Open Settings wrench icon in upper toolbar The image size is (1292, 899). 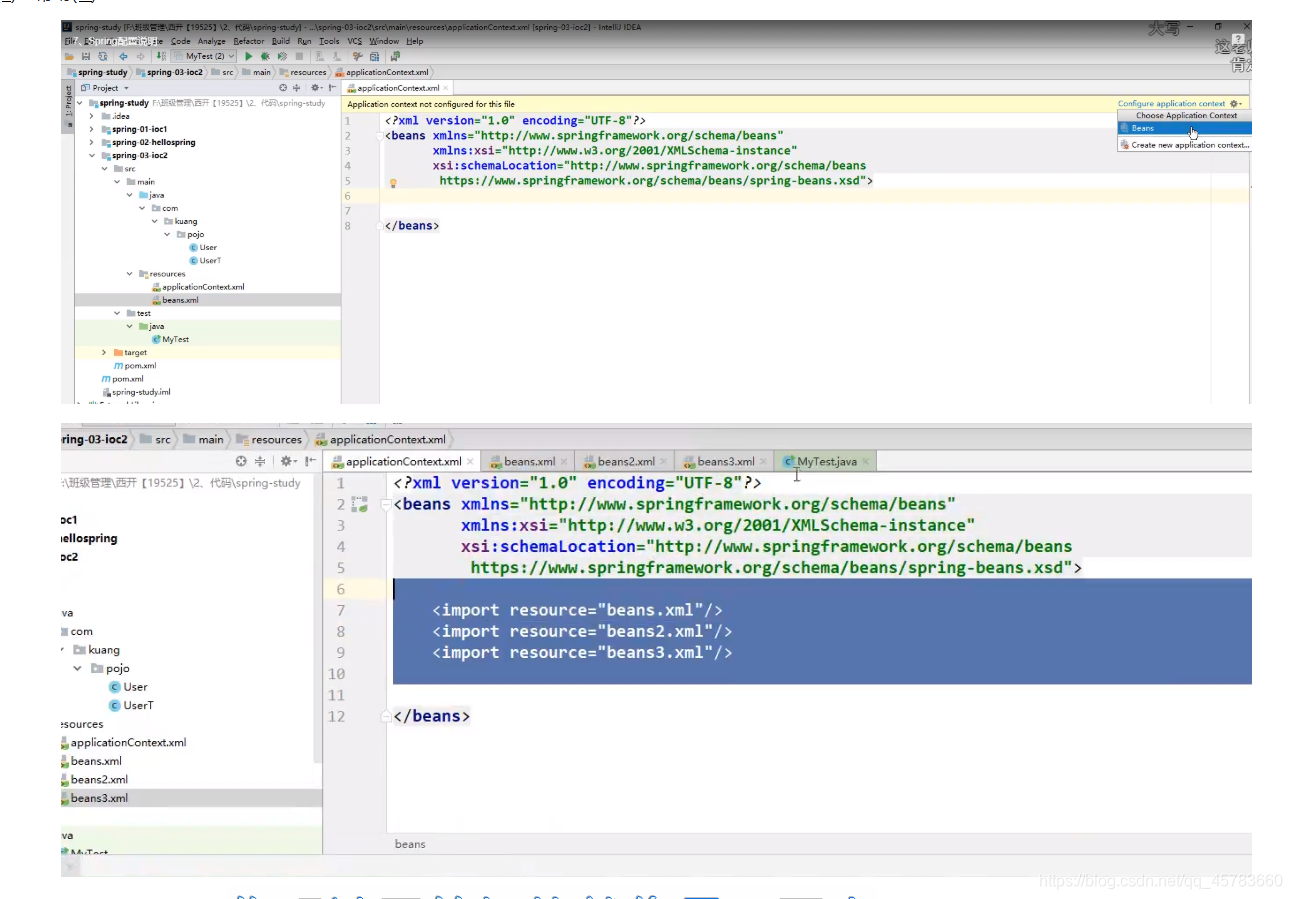click(x=357, y=56)
